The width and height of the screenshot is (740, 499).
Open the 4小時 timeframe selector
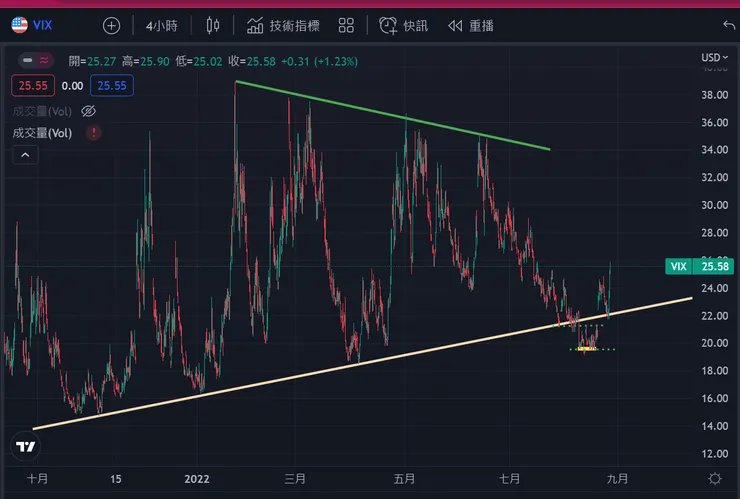pyautogui.click(x=161, y=25)
